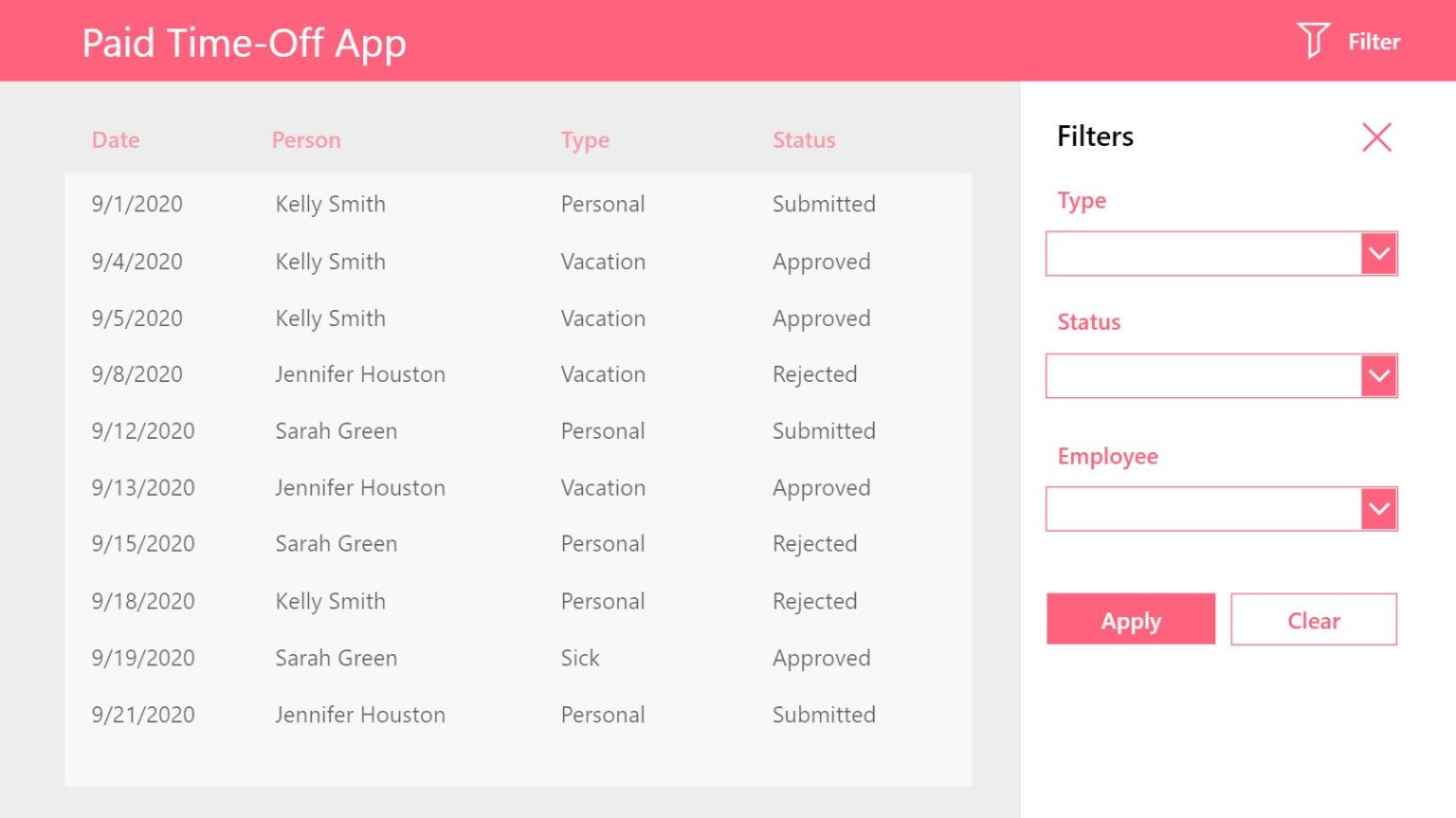
Task: Click the Paid Time-Off App title
Action: point(245,42)
